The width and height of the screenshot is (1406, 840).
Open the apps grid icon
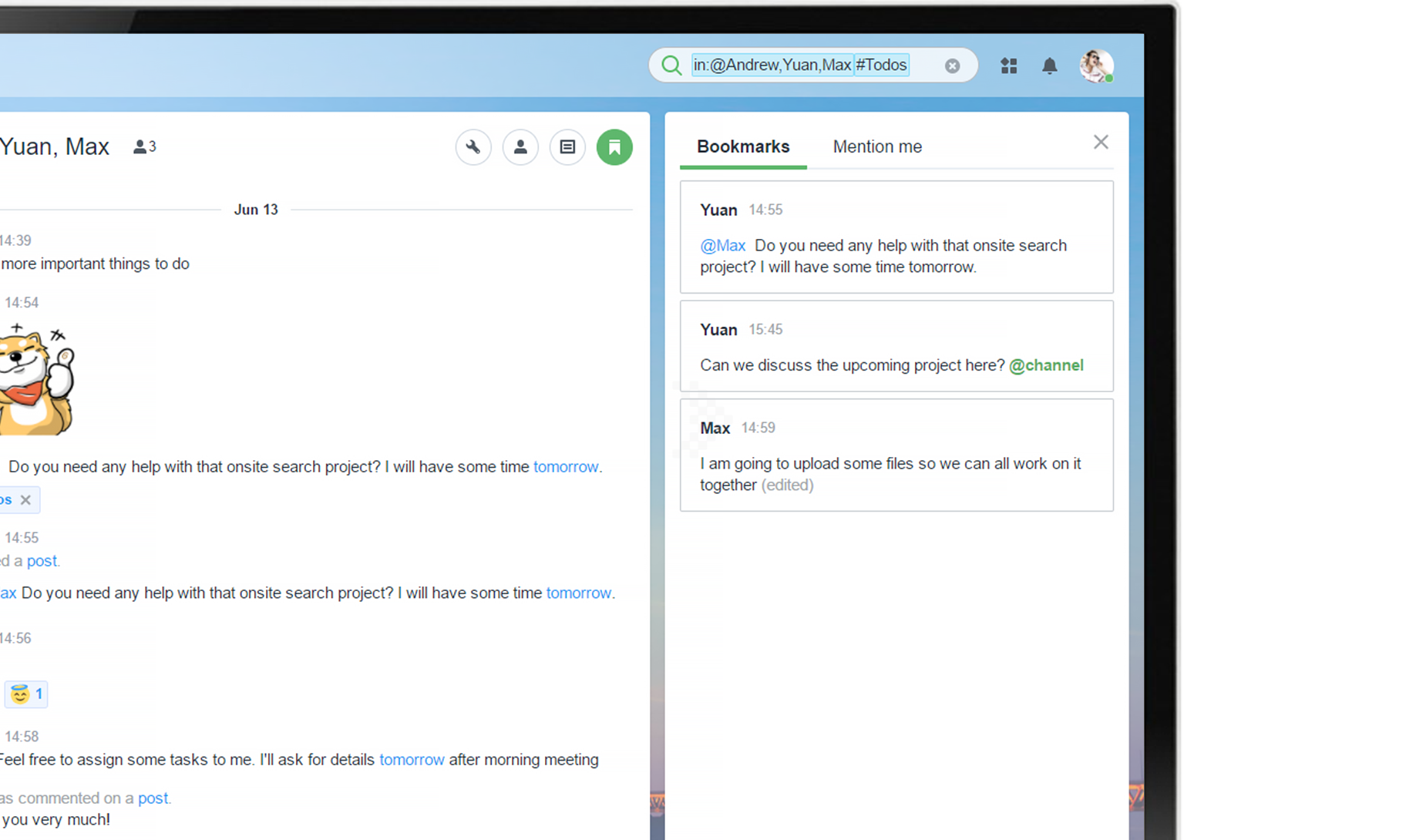(1008, 66)
